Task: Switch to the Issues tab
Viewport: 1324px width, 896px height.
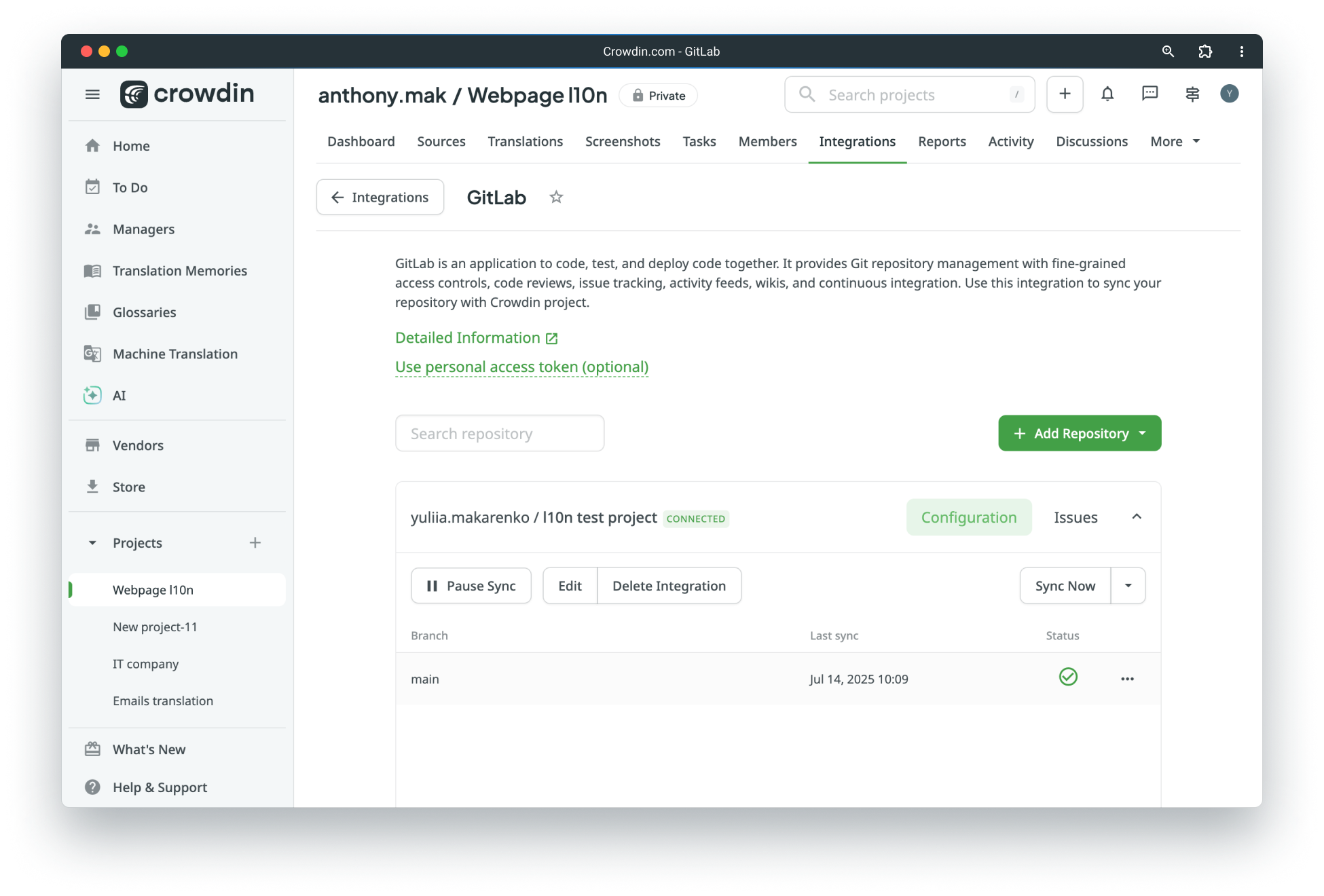Action: coord(1075,517)
